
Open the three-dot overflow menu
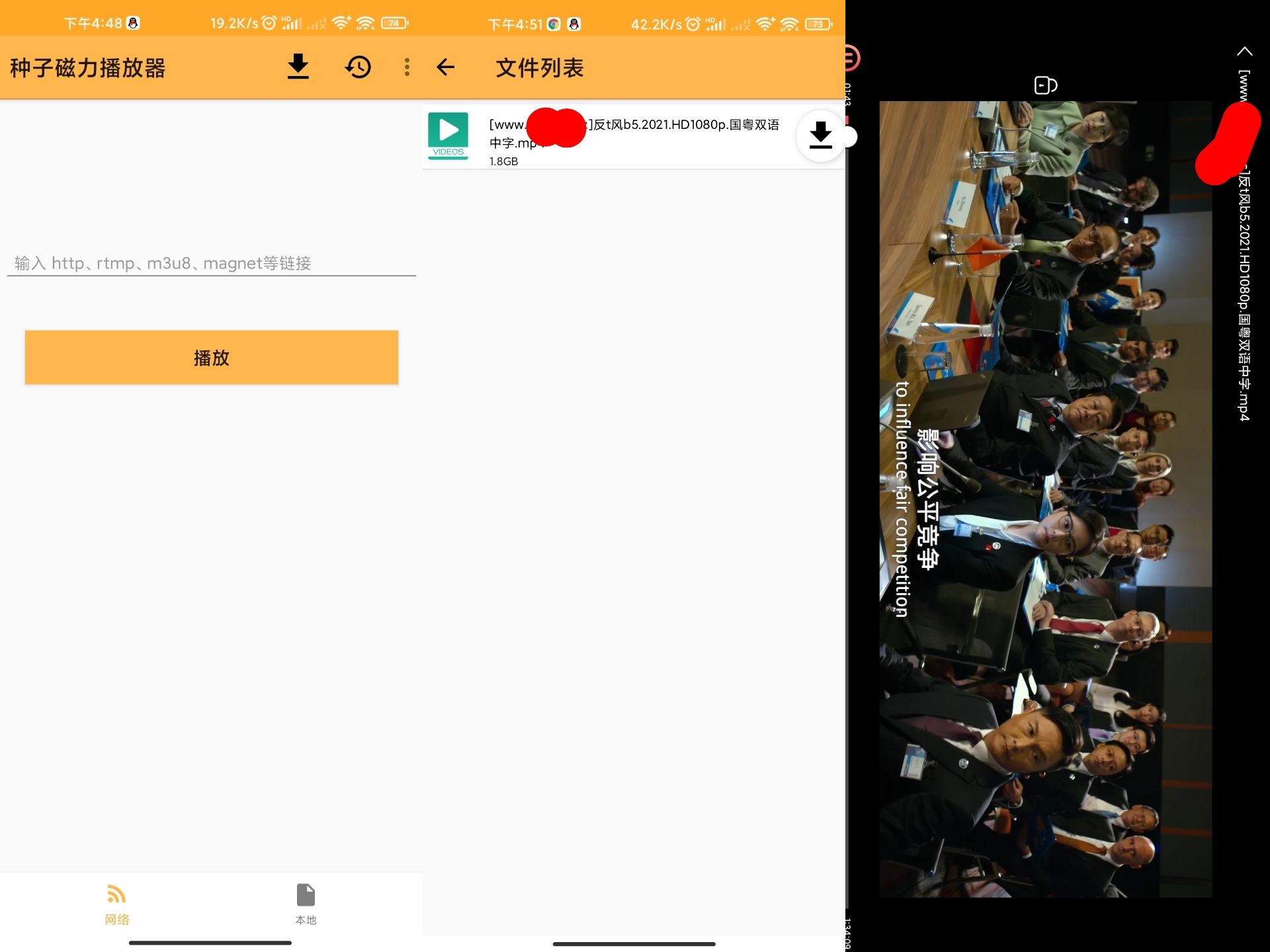click(408, 67)
